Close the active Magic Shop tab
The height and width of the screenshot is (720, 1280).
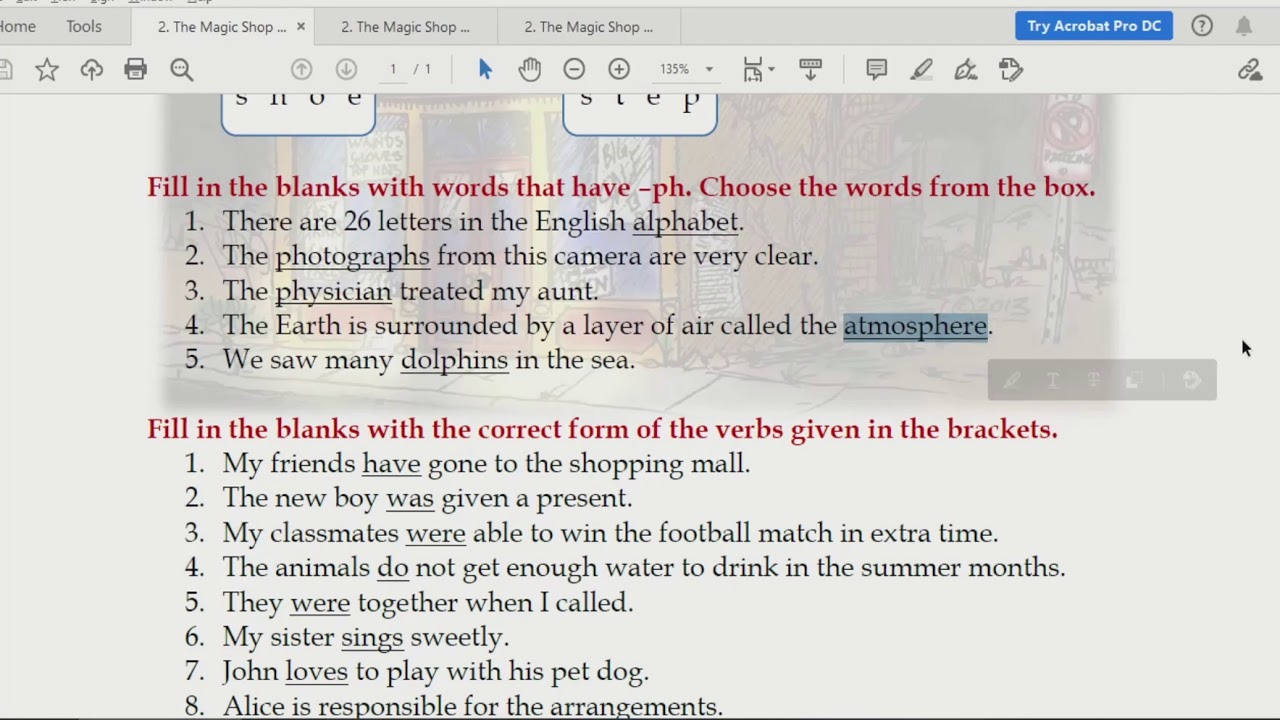(301, 27)
